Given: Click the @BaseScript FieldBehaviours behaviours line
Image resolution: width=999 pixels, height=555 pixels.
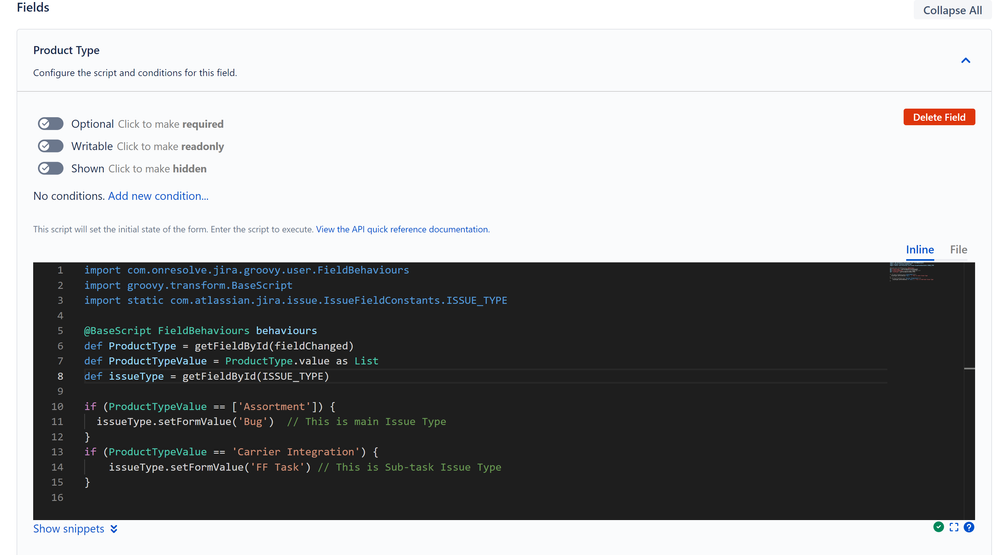Looking at the screenshot, I should [x=200, y=331].
